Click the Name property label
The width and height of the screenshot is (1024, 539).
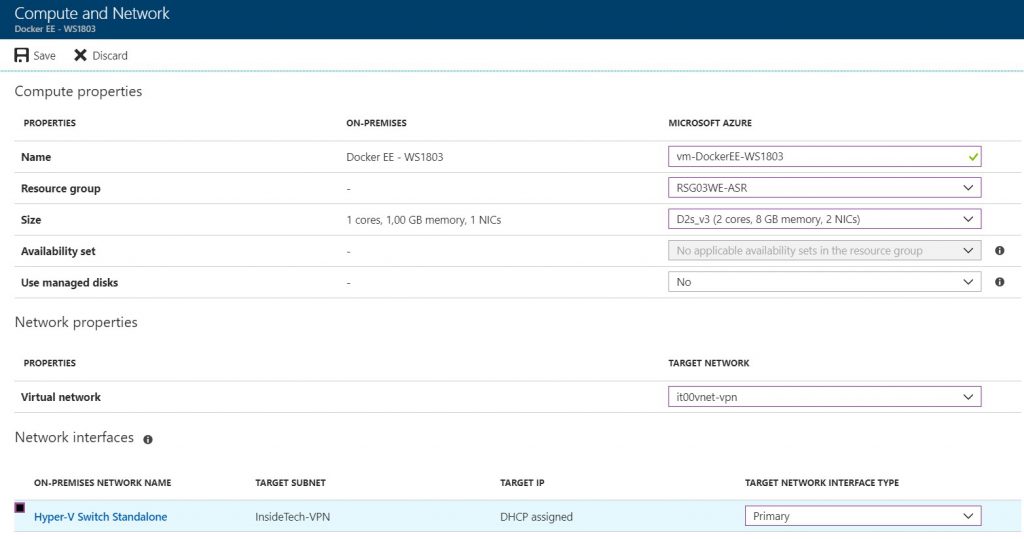(x=36, y=157)
